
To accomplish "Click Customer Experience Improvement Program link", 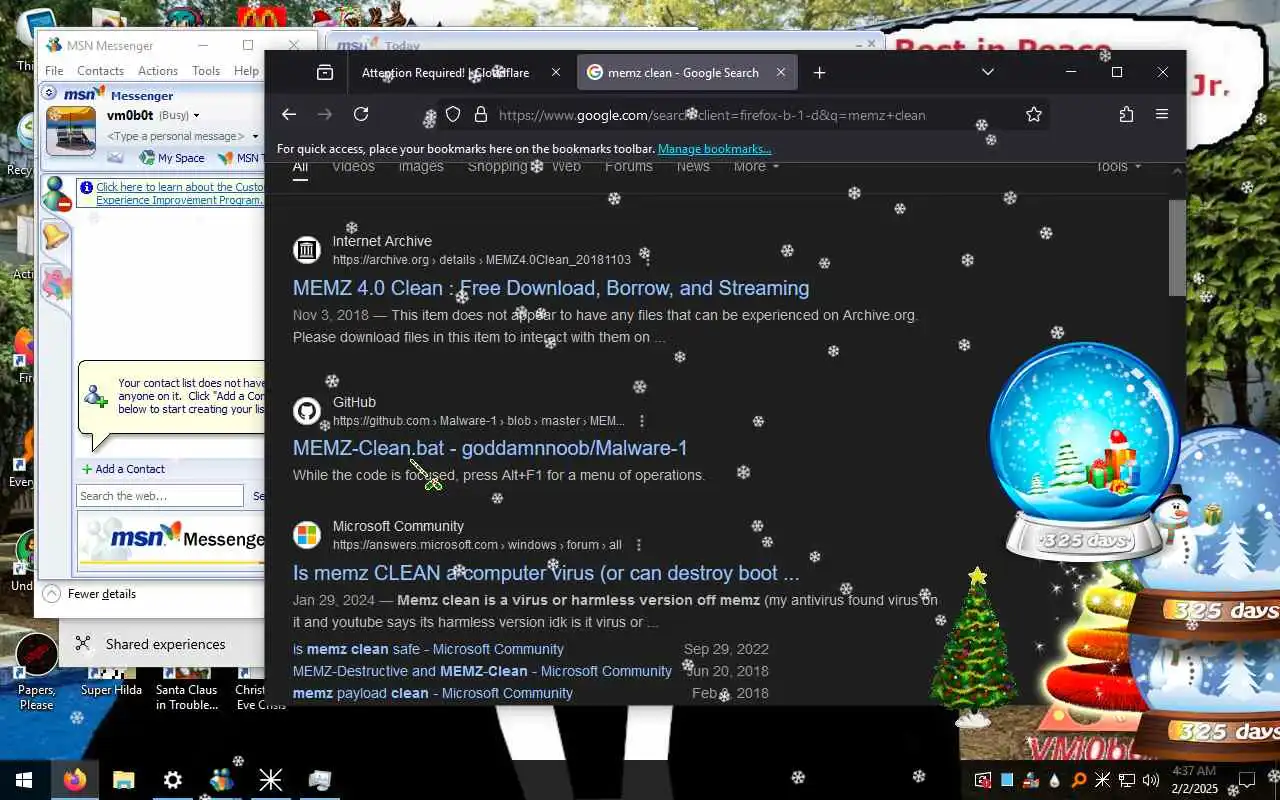I will 180,194.
